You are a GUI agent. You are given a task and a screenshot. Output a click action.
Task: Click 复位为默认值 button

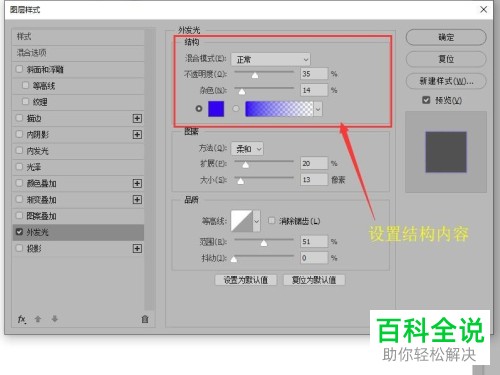coord(314,280)
